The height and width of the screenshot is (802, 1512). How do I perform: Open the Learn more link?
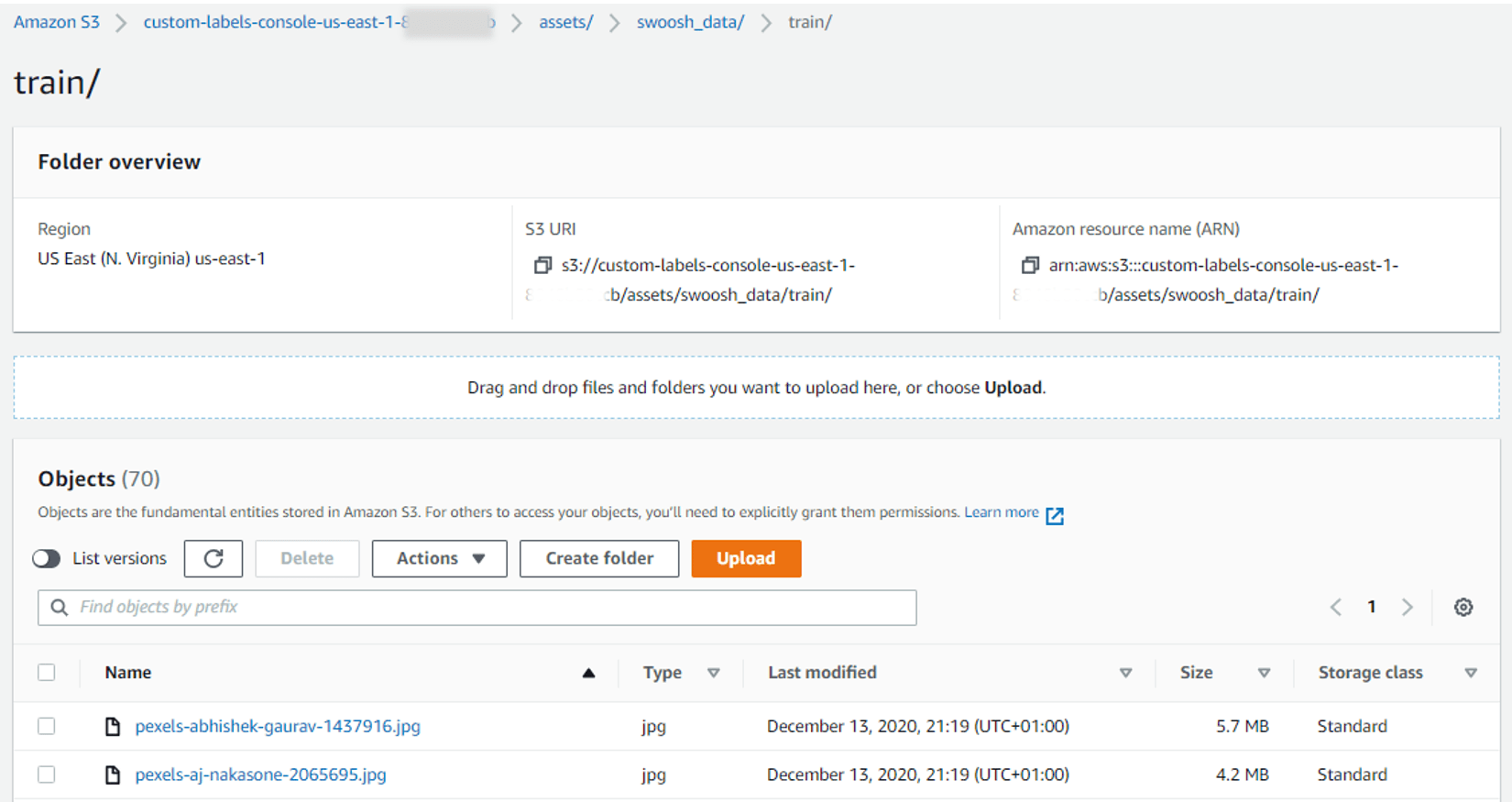click(x=1002, y=512)
